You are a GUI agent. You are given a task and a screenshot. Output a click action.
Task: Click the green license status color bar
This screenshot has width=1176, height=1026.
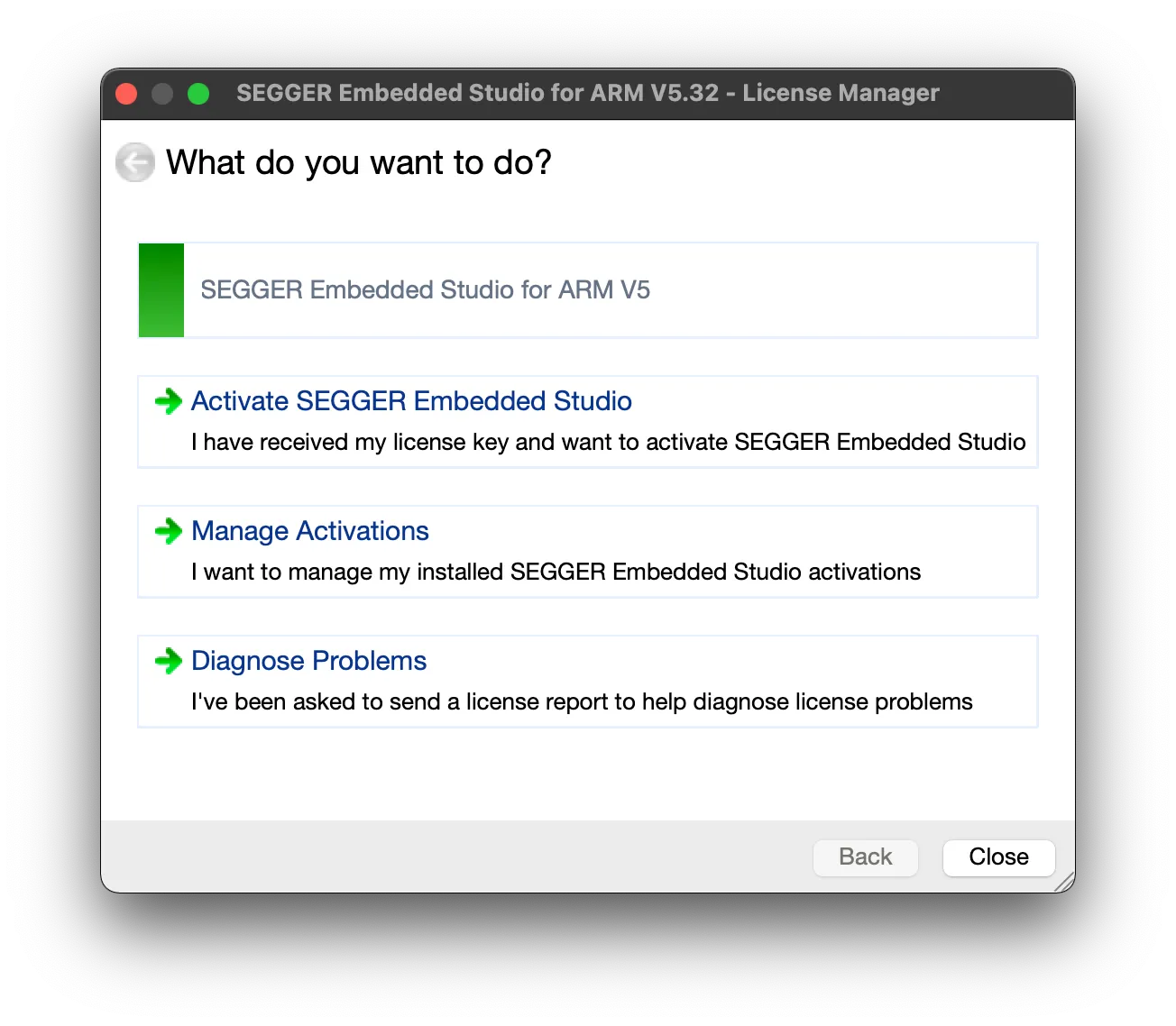click(x=161, y=290)
